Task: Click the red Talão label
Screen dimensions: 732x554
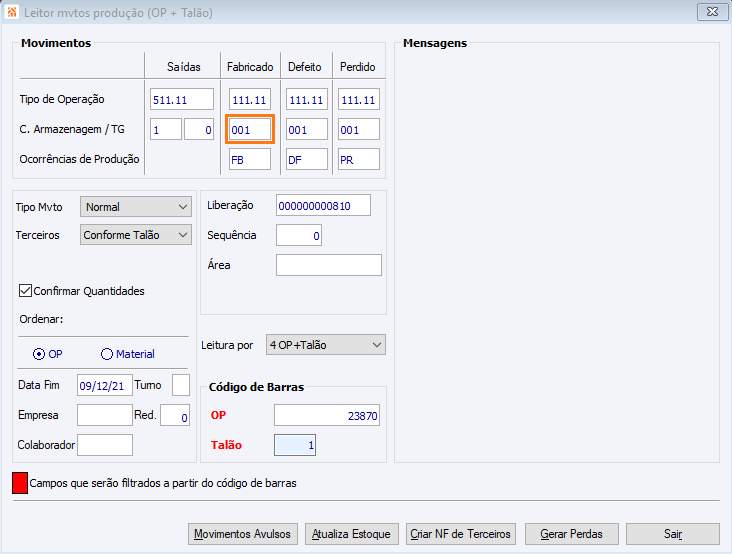Action: 226,445
